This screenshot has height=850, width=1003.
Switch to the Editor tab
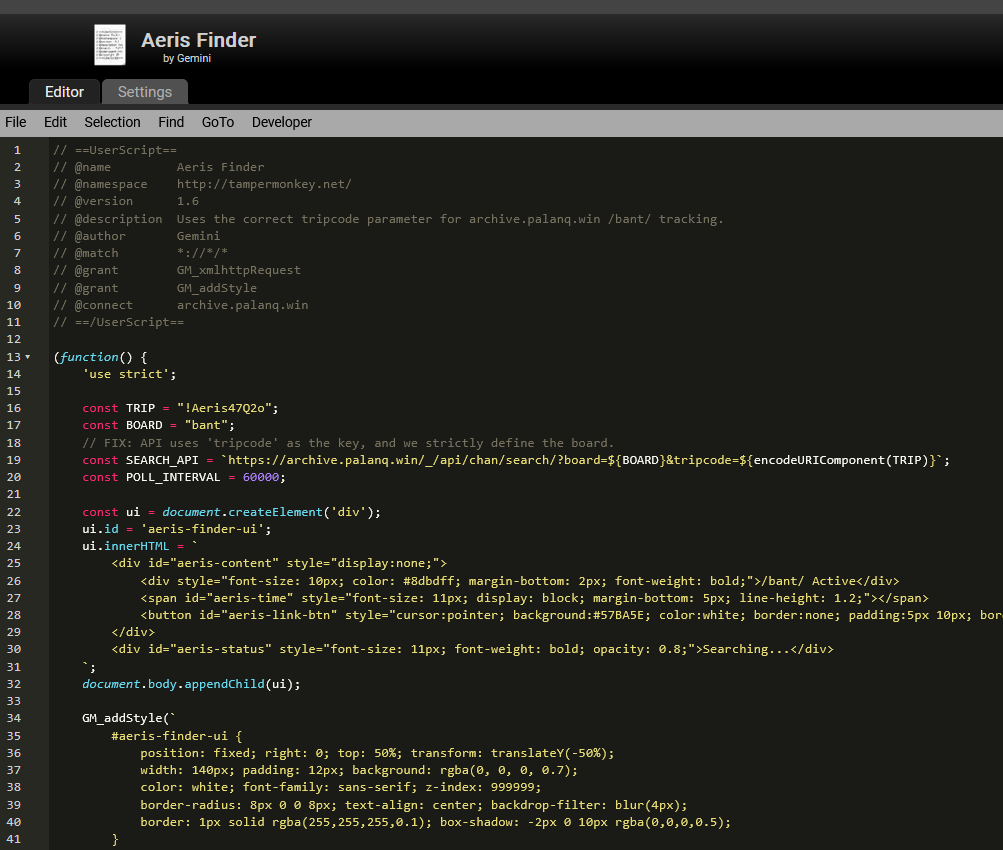click(x=64, y=91)
